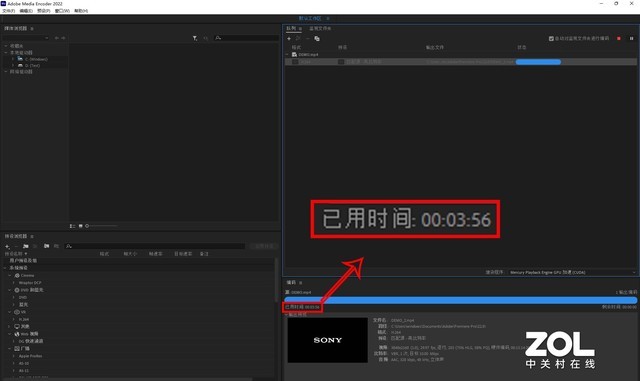Click the queue row status progress bar
The height and width of the screenshot is (381, 640).
[x=538, y=62]
